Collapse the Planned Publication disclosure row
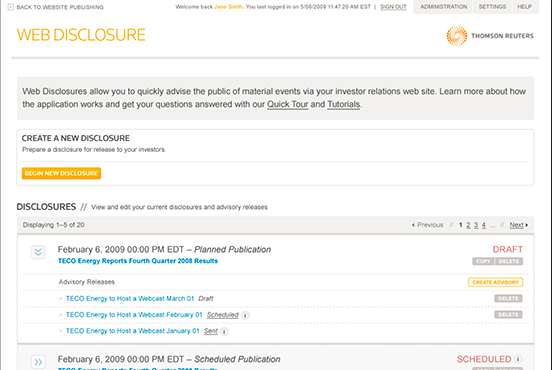552x370 pixels. point(38,252)
